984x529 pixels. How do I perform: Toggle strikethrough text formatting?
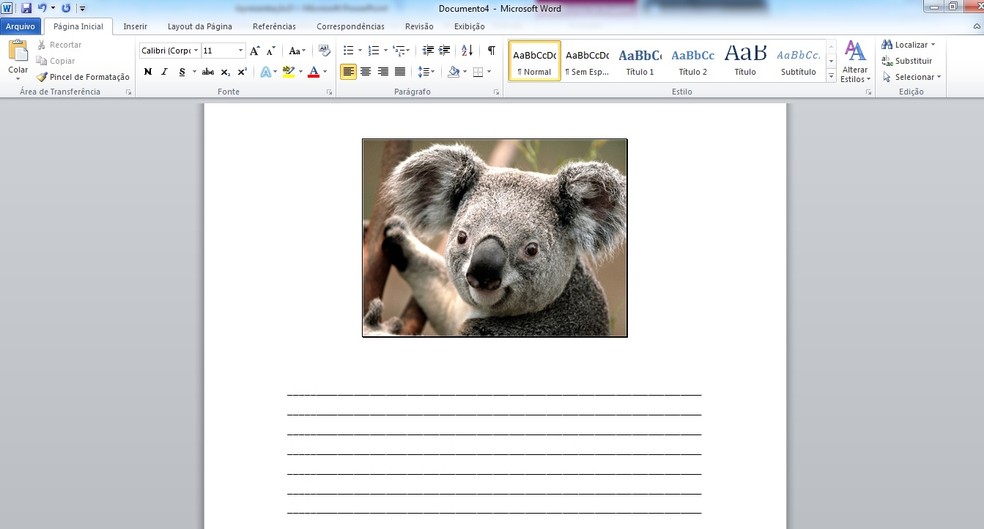207,72
